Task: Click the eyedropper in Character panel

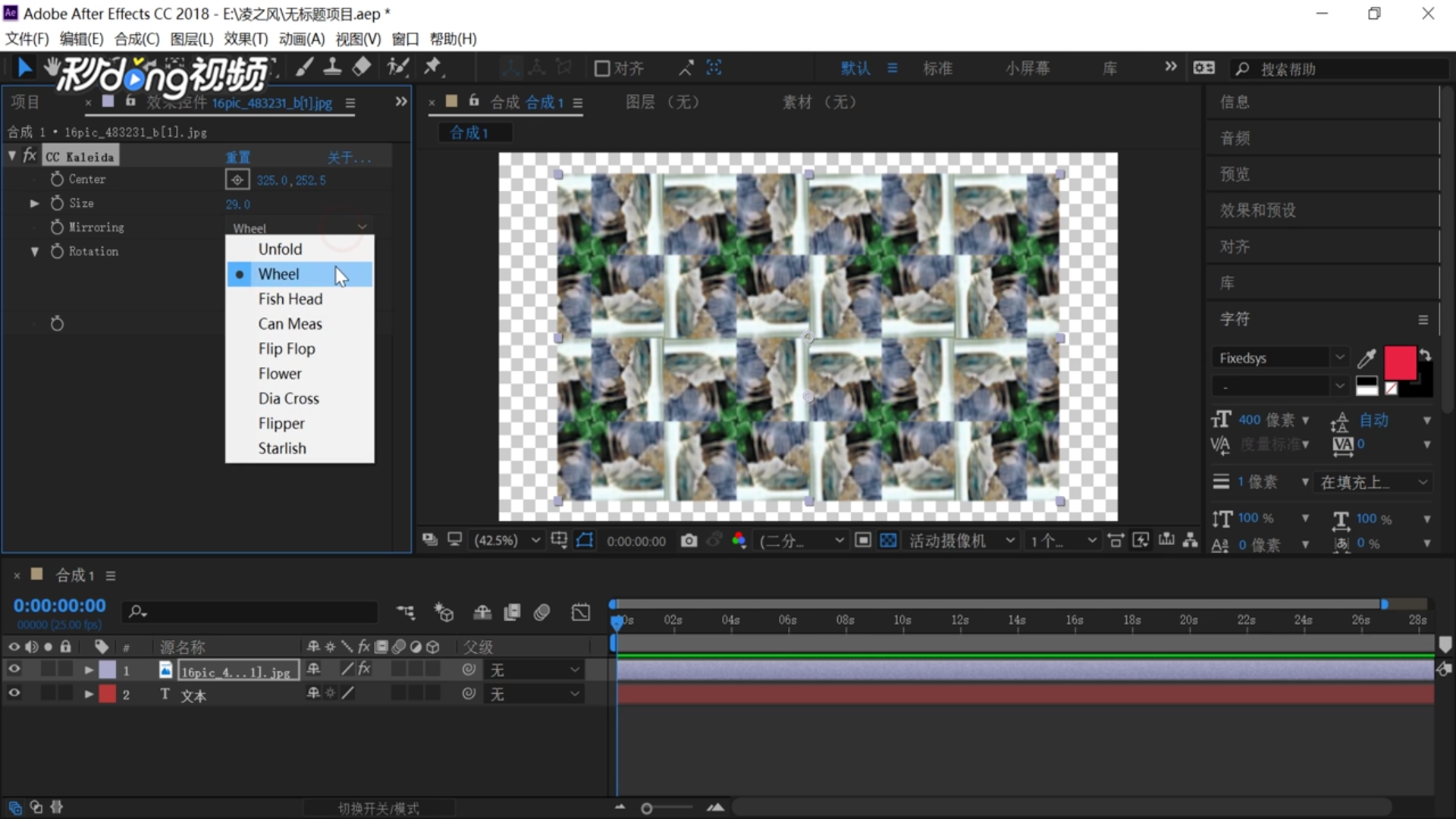Action: [x=1367, y=358]
